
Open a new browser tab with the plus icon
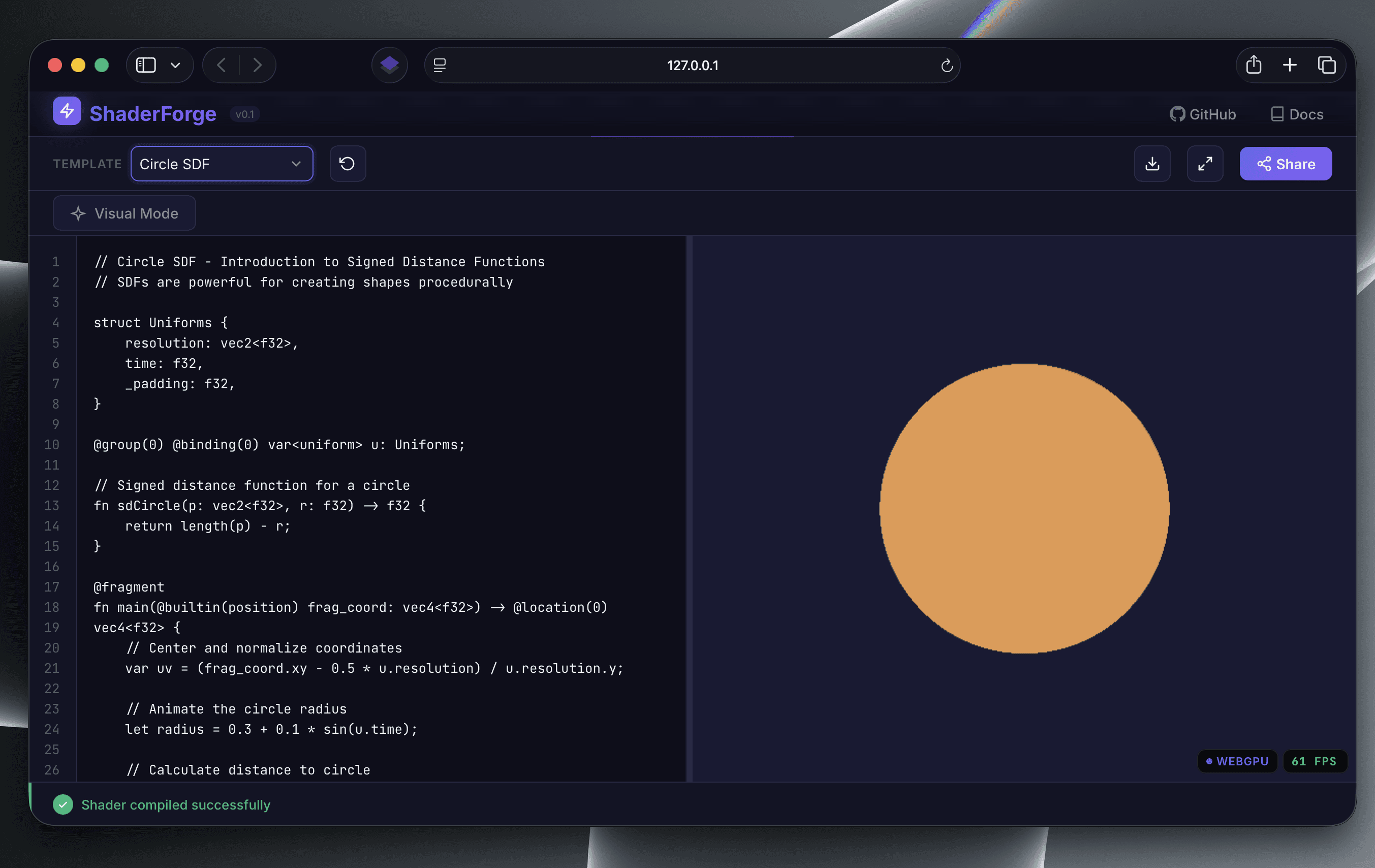(1289, 65)
